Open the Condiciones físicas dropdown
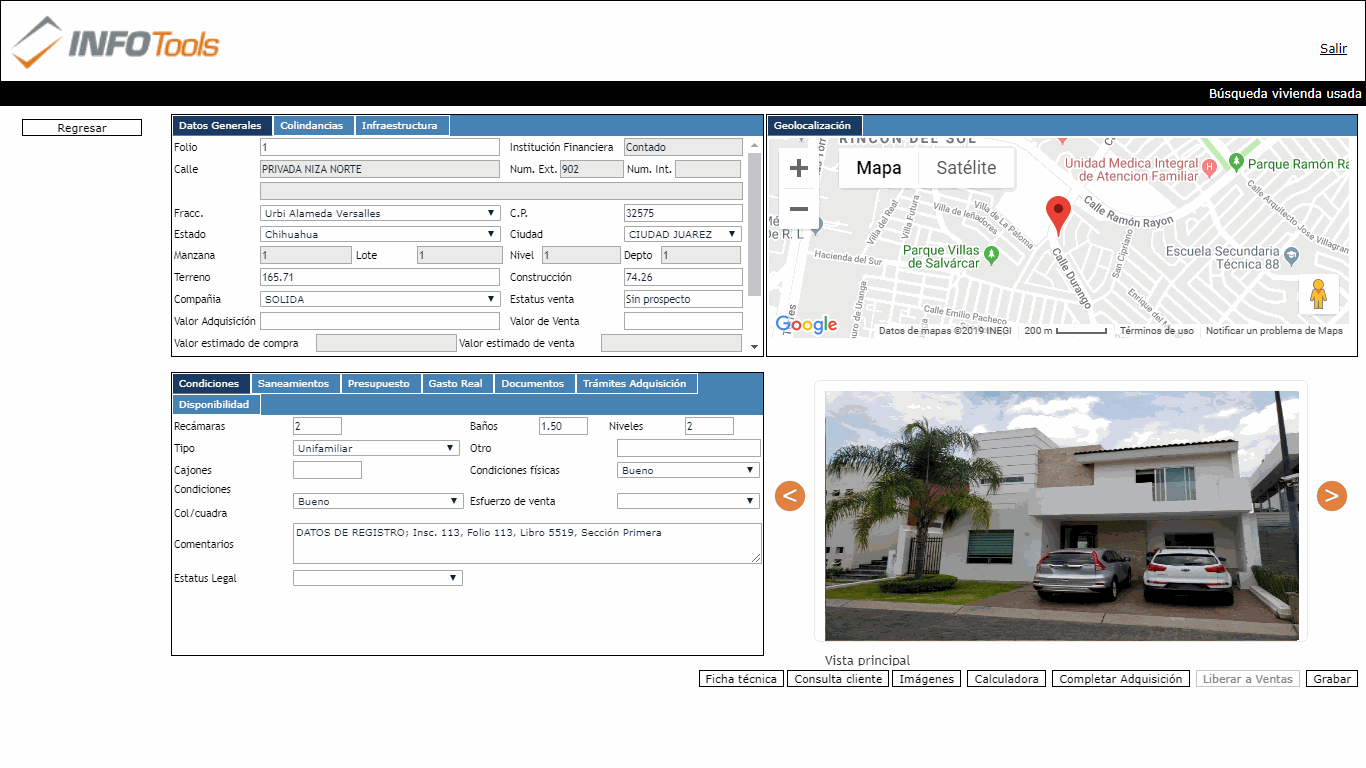The width and height of the screenshot is (1366, 768). click(x=688, y=470)
